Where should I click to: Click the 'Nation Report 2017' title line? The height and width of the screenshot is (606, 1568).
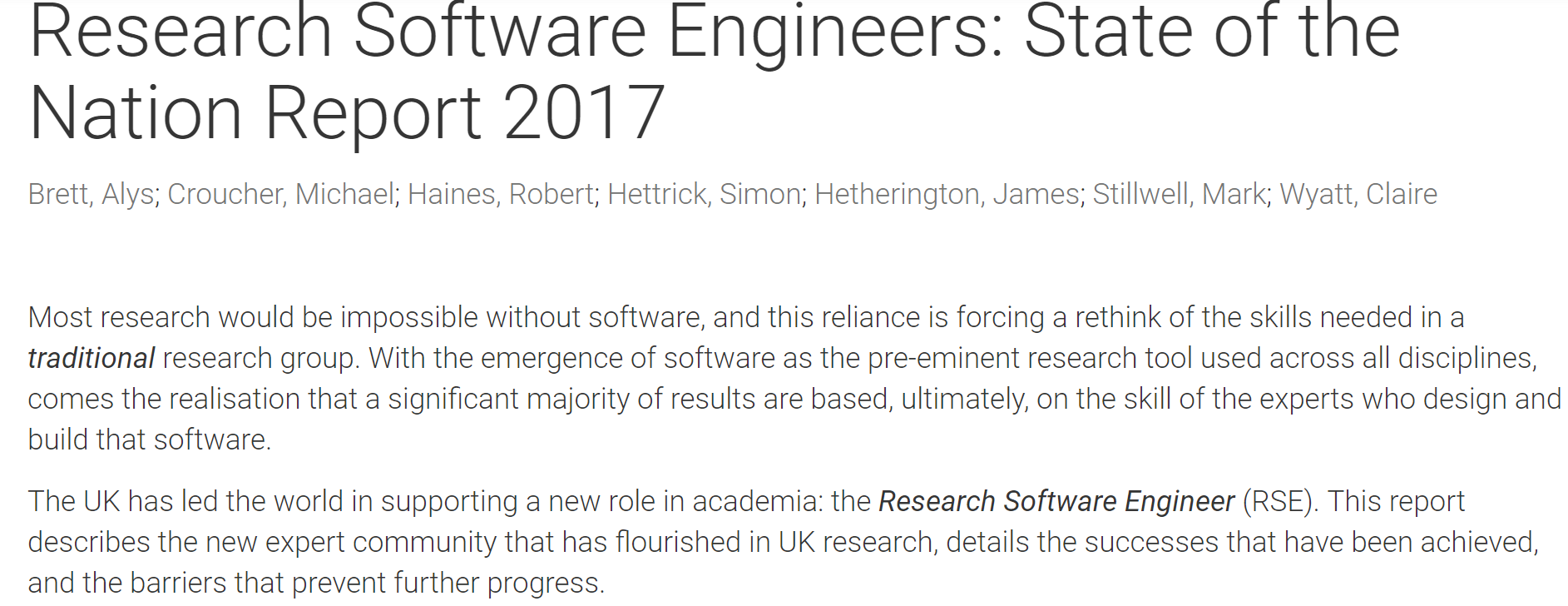tap(347, 112)
